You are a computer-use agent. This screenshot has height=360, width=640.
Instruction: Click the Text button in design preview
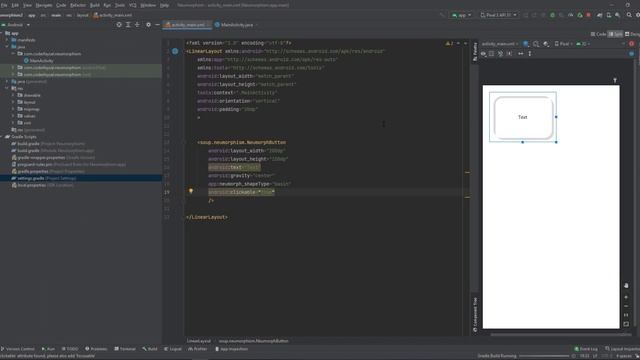(523, 117)
